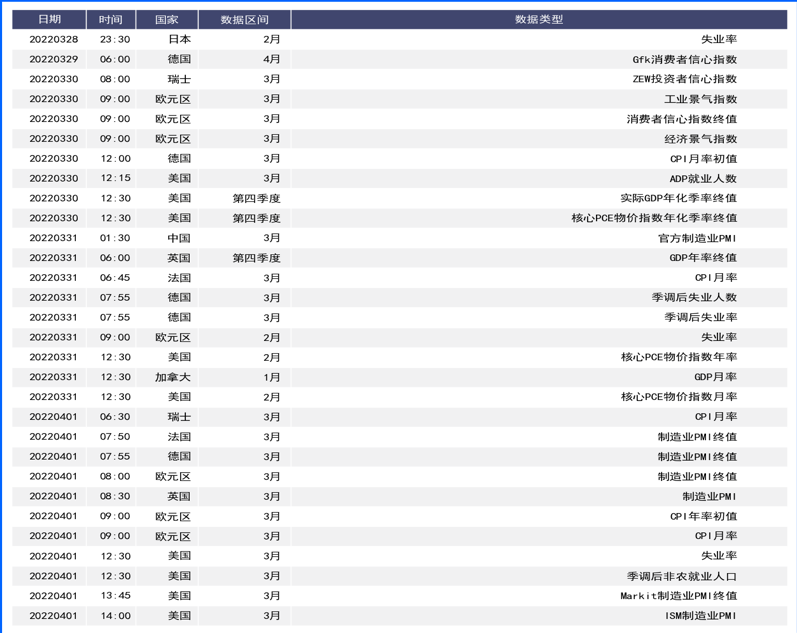Click 欧元区 in the 工业景气指数 row
Image resolution: width=797 pixels, height=633 pixels.
[173, 99]
